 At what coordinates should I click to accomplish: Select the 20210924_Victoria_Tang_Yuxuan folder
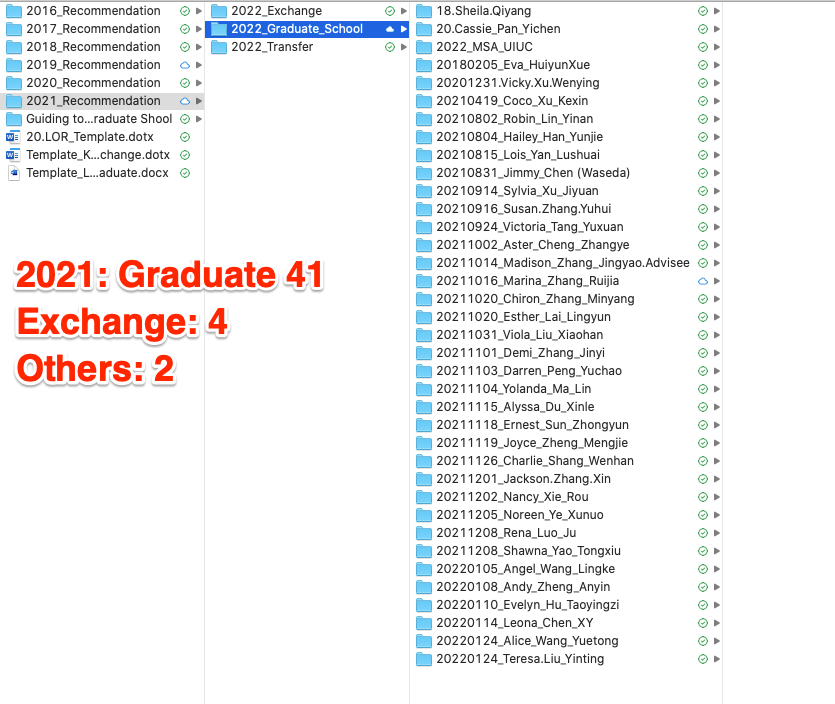pos(568,227)
